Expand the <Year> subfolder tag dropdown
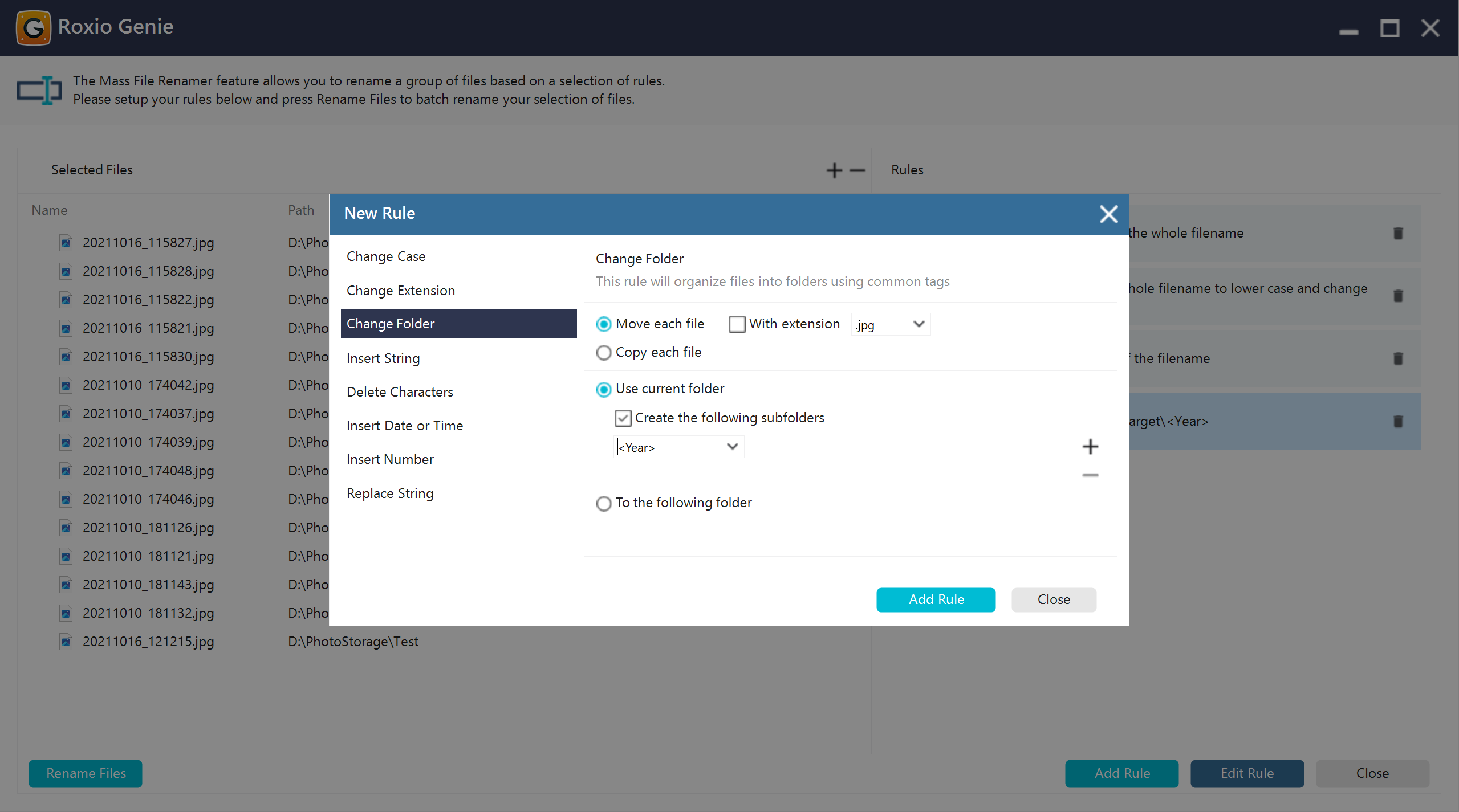1459x812 pixels. [732, 447]
